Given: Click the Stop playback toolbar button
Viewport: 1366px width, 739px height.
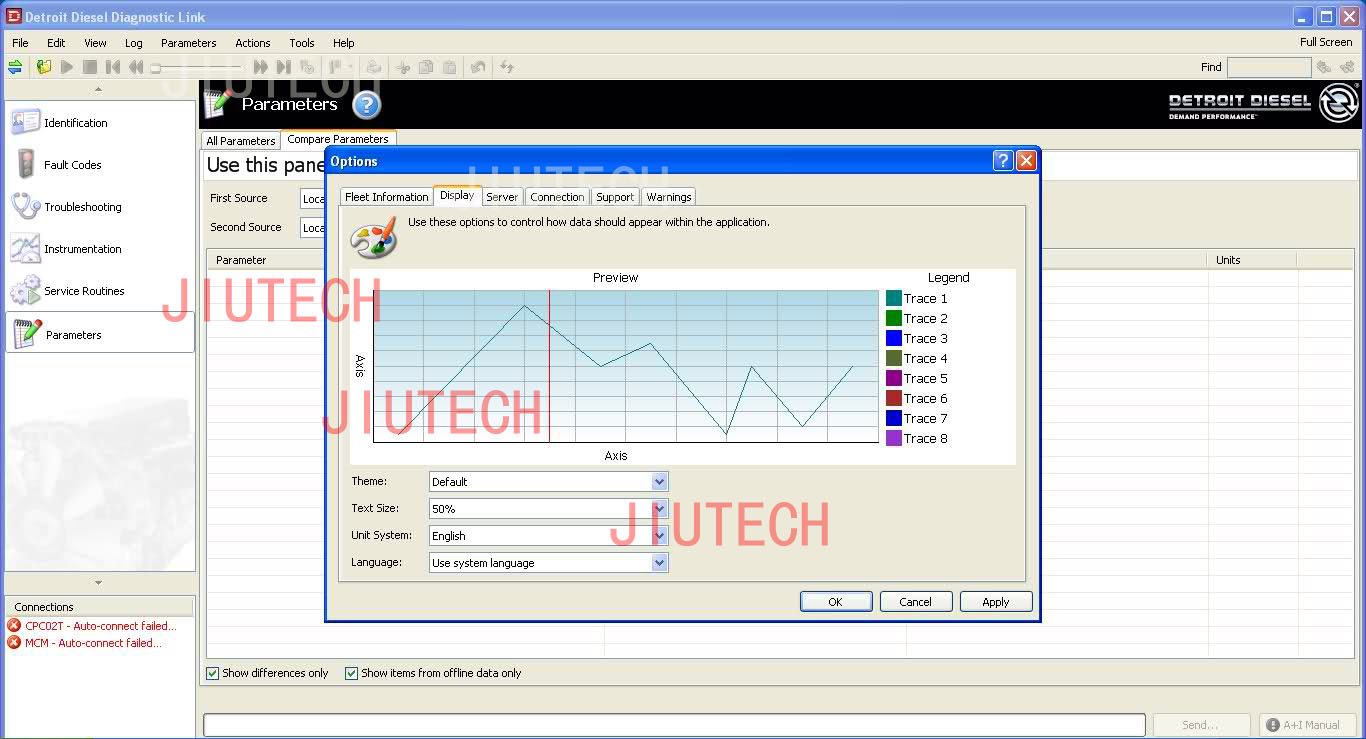Looking at the screenshot, I should coord(90,67).
